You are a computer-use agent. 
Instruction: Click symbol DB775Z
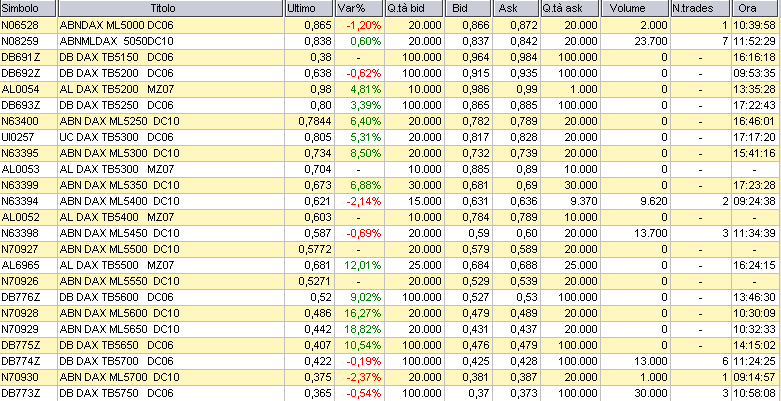(20, 345)
